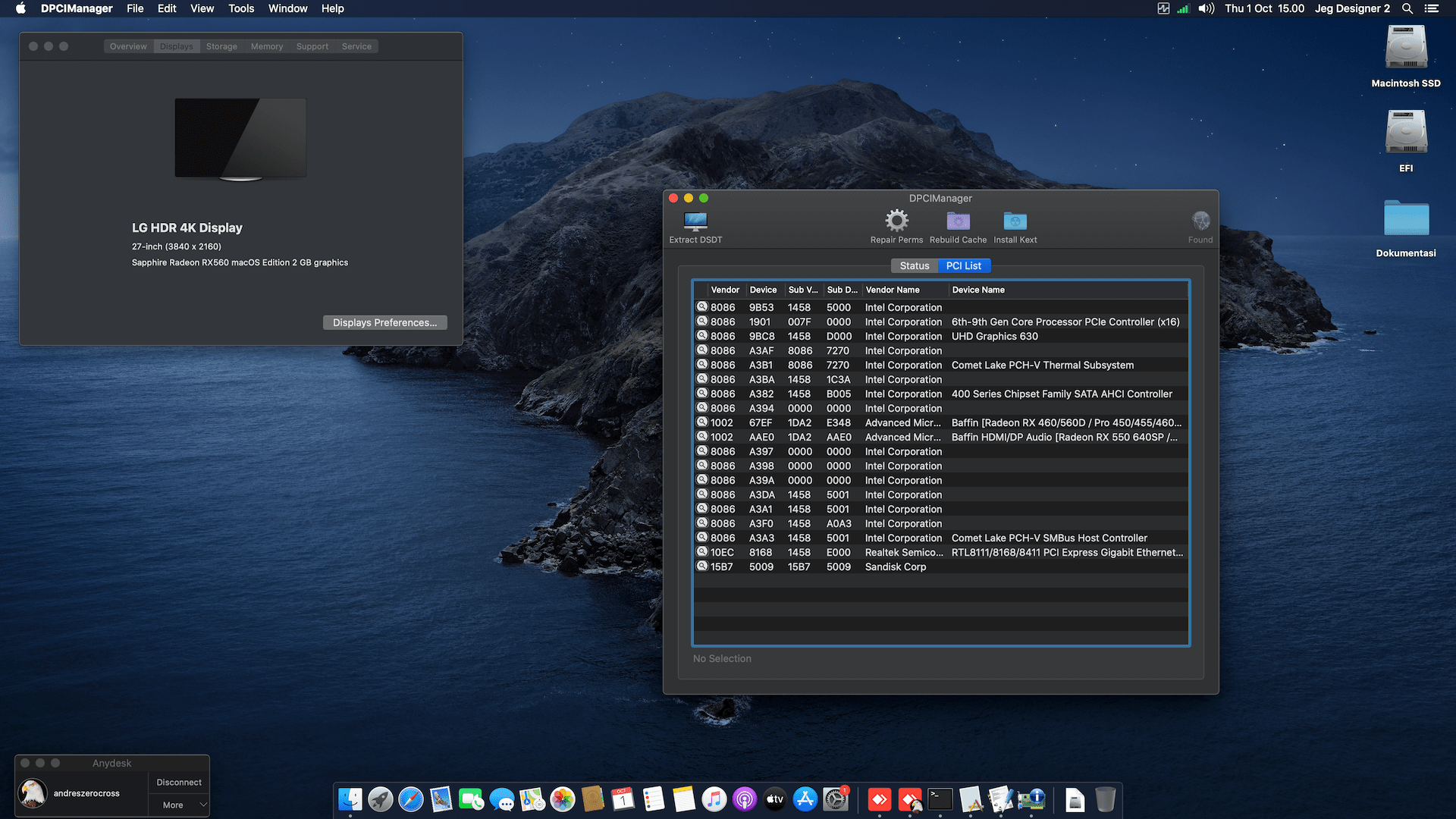The width and height of the screenshot is (1456, 819).
Task: Click the volume icon in the menu bar
Action: coord(1205,8)
